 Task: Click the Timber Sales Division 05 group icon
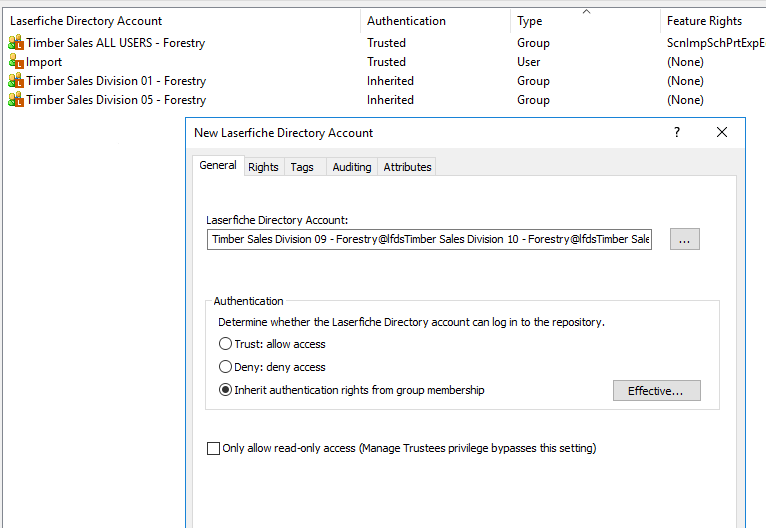(16, 100)
